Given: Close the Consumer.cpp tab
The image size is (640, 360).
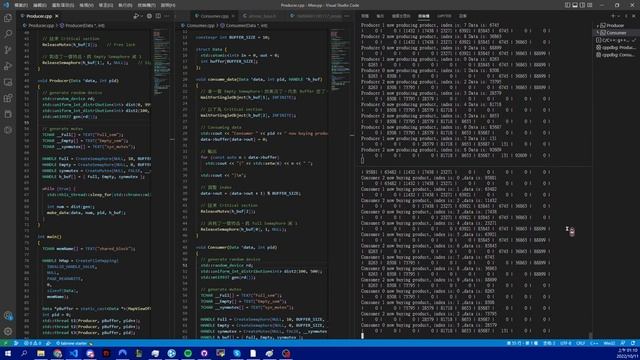Looking at the screenshot, I should point(233,16).
